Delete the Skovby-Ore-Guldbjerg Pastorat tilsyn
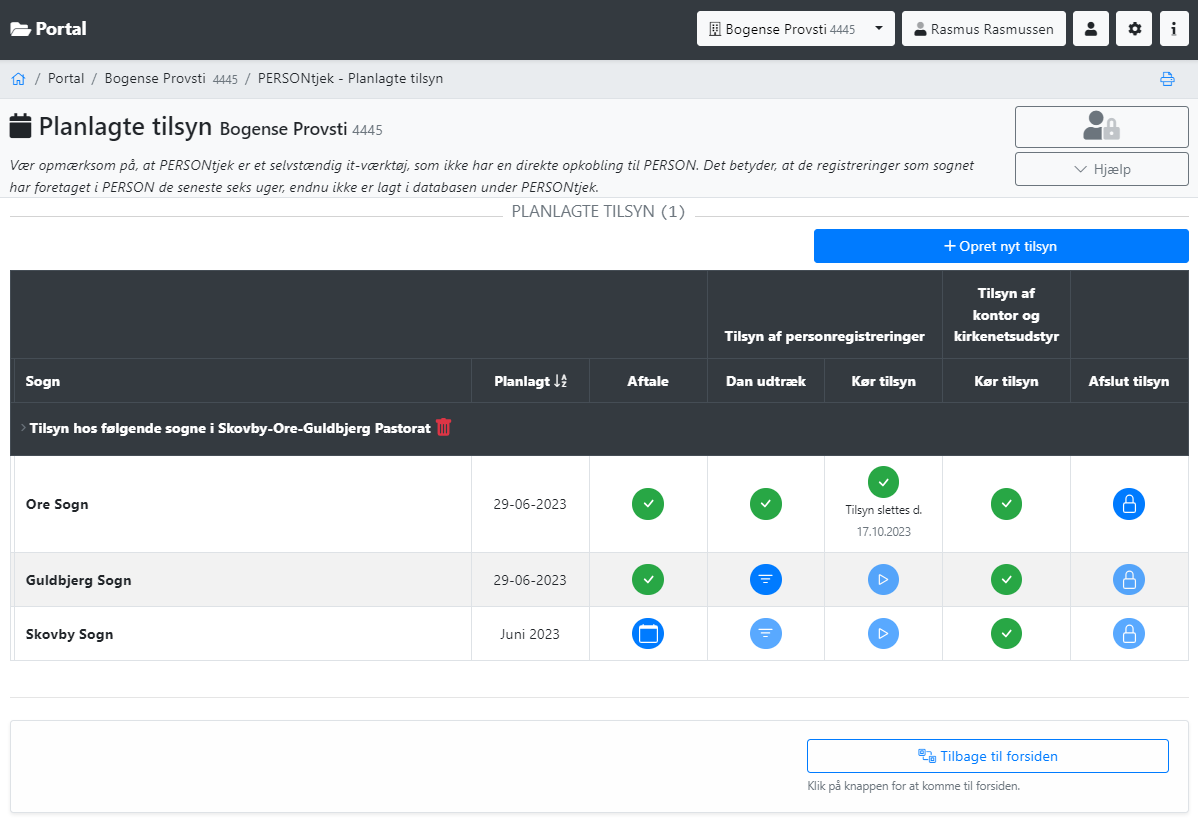 click(443, 427)
